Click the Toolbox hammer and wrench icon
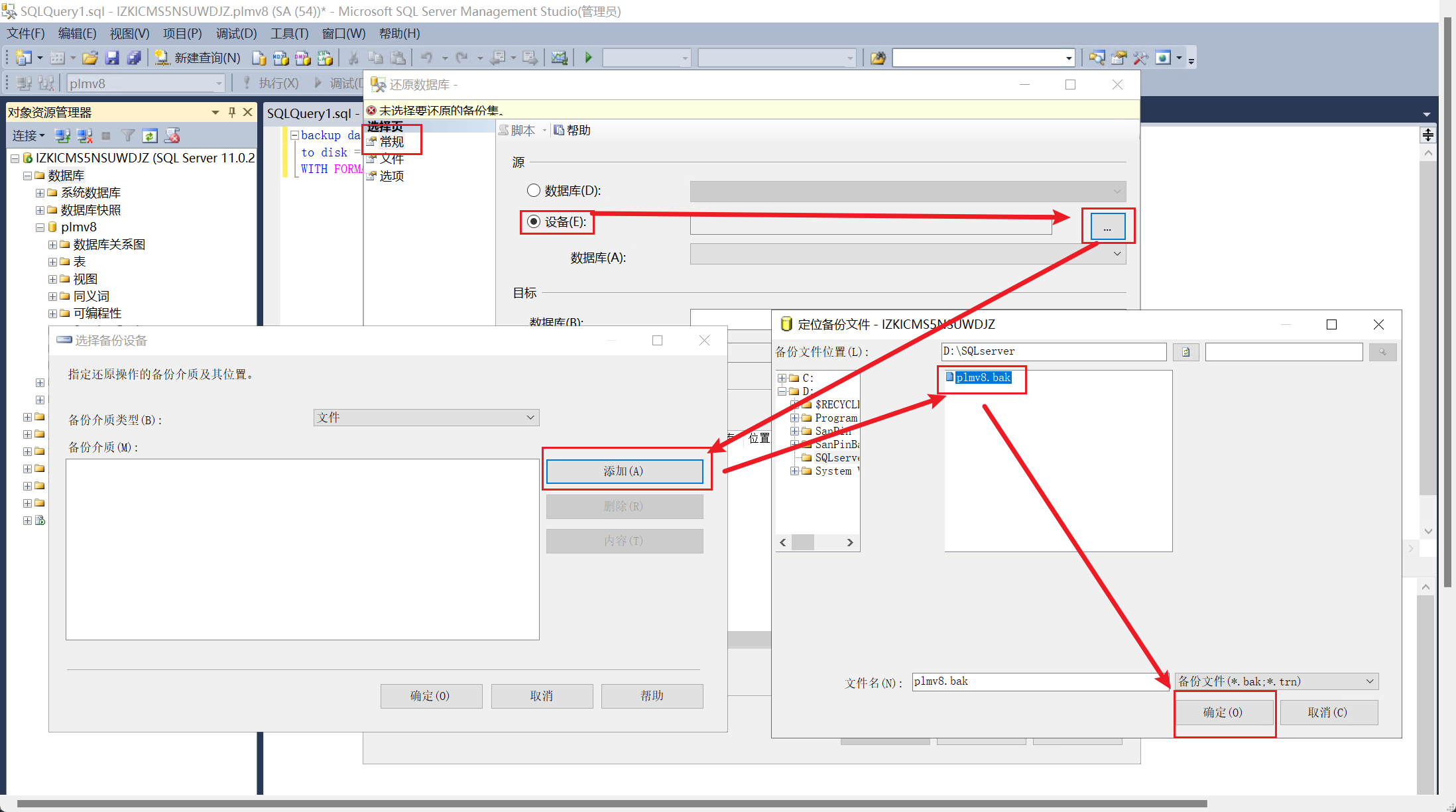 pyautogui.click(x=1140, y=58)
